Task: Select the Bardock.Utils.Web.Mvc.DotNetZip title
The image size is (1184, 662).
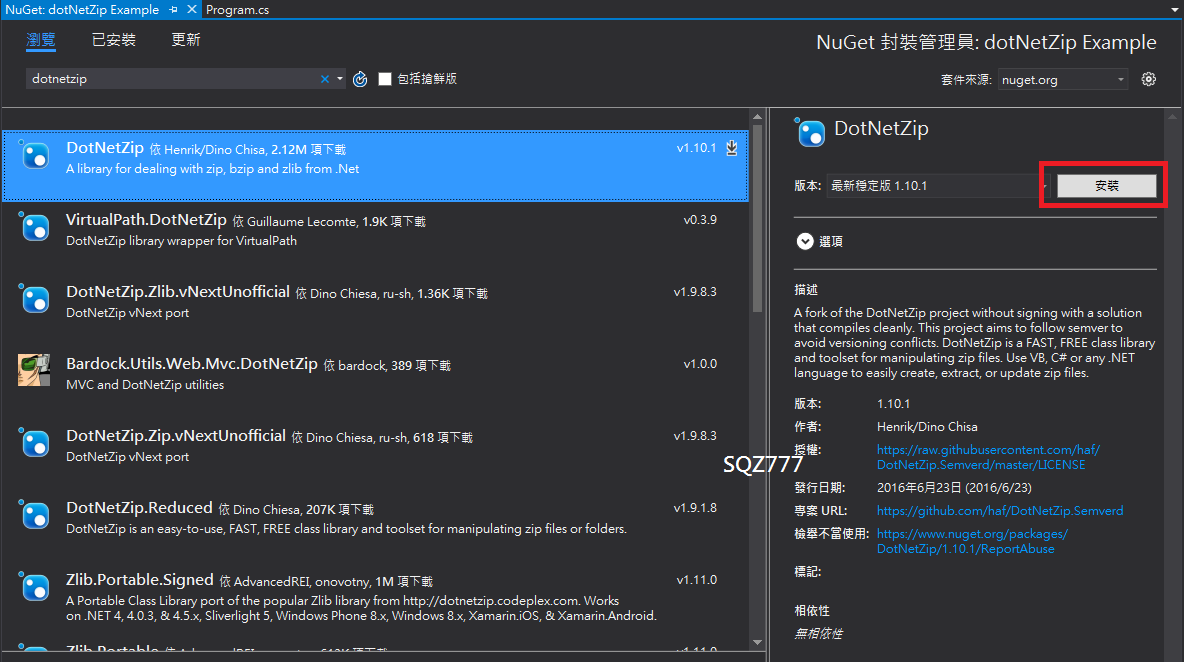Action: click(192, 364)
